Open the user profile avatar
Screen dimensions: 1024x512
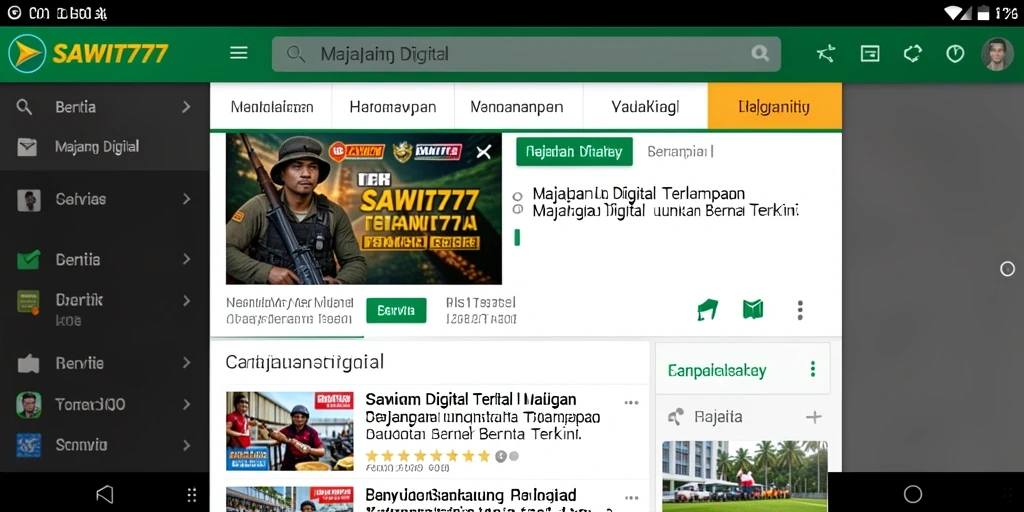pos(997,54)
